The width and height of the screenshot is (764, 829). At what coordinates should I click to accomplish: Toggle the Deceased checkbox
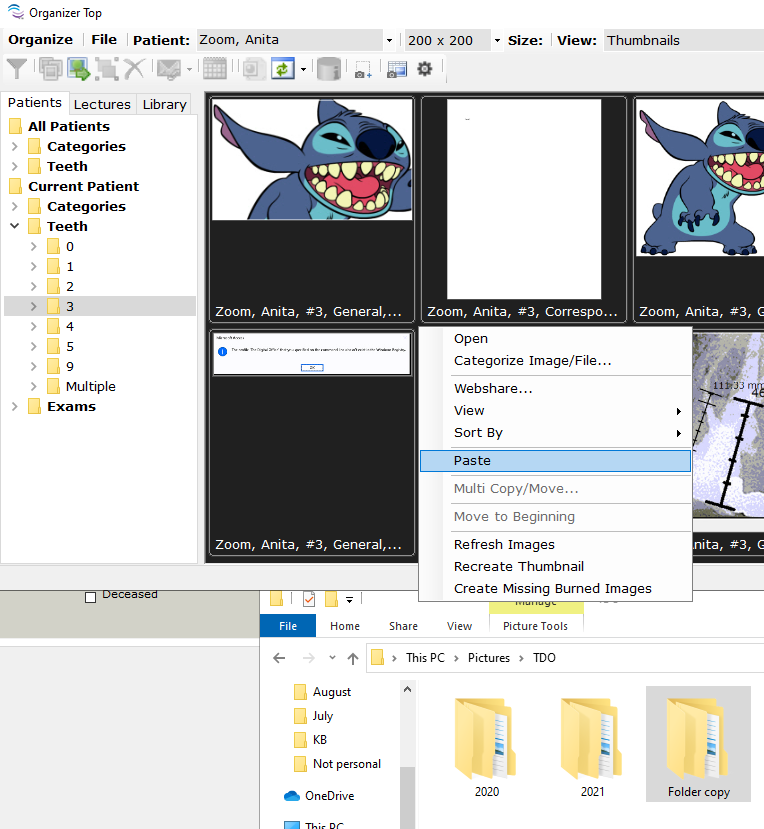click(x=91, y=597)
